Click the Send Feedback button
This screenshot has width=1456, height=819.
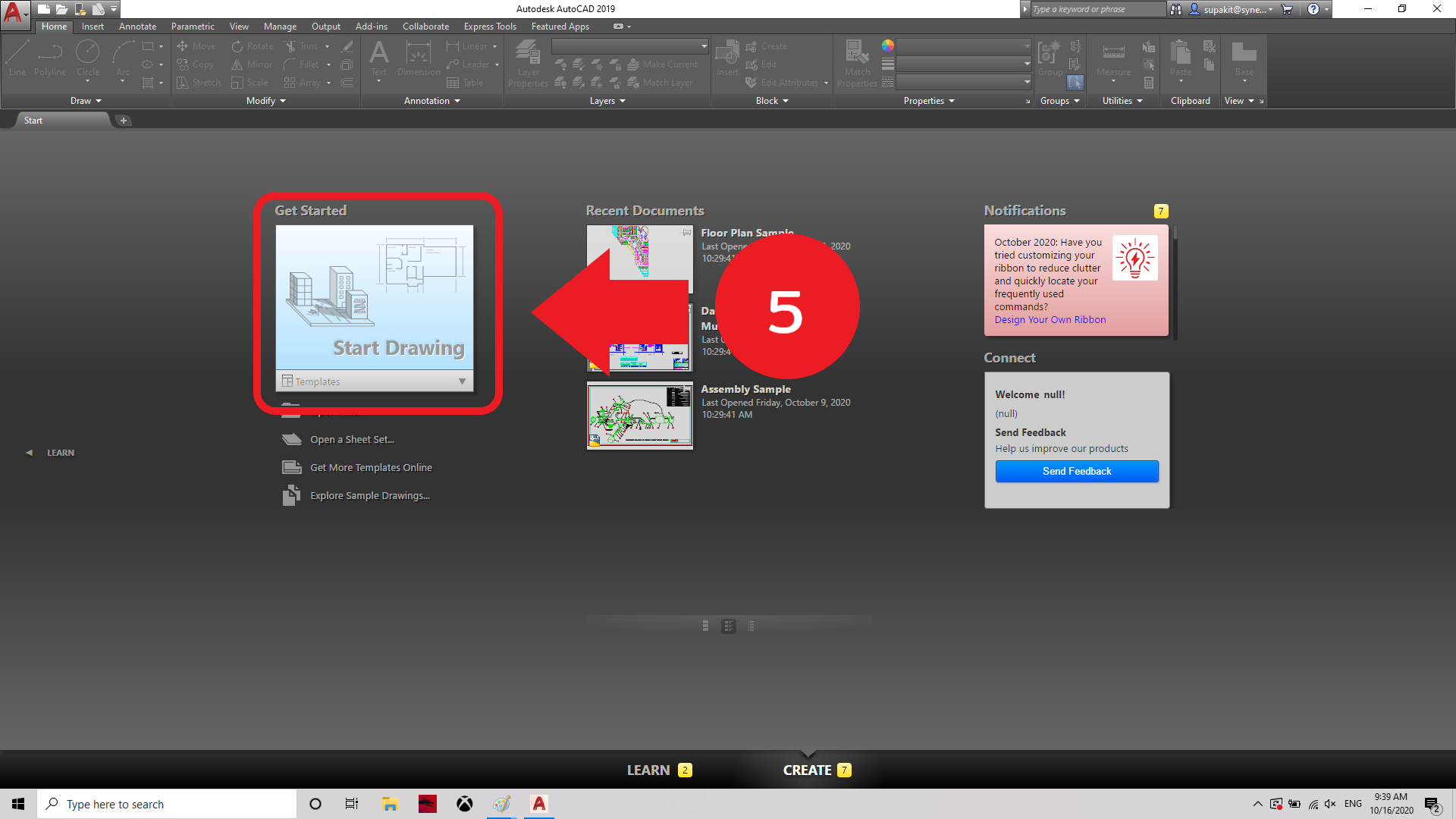[1076, 471]
